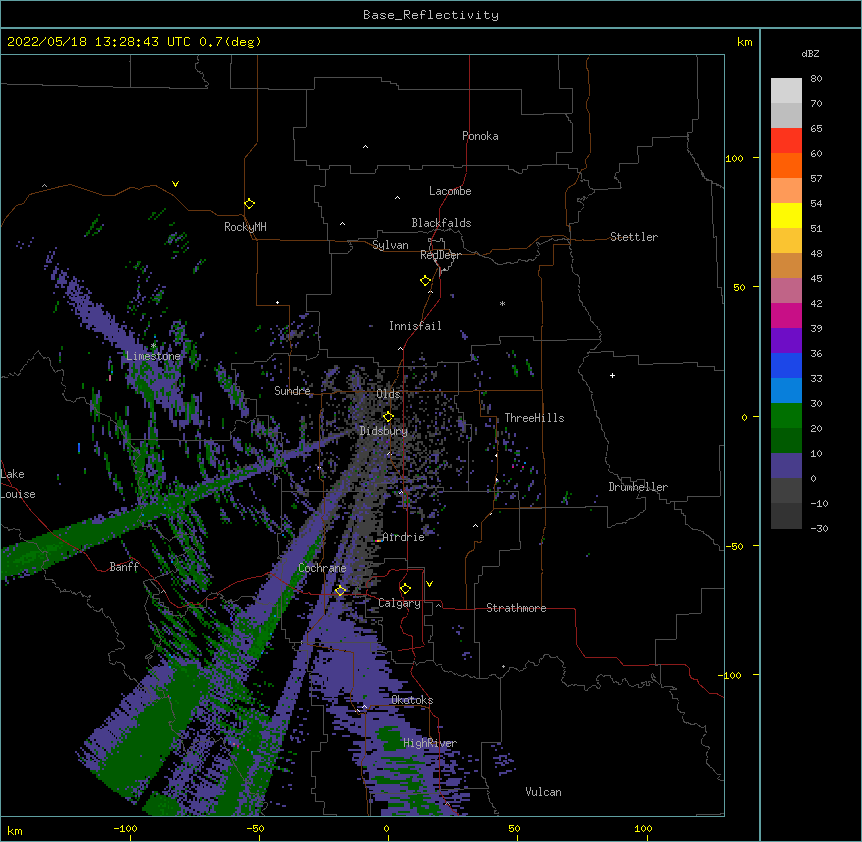
Task: Click the Banff town label
Action: (x=124, y=567)
